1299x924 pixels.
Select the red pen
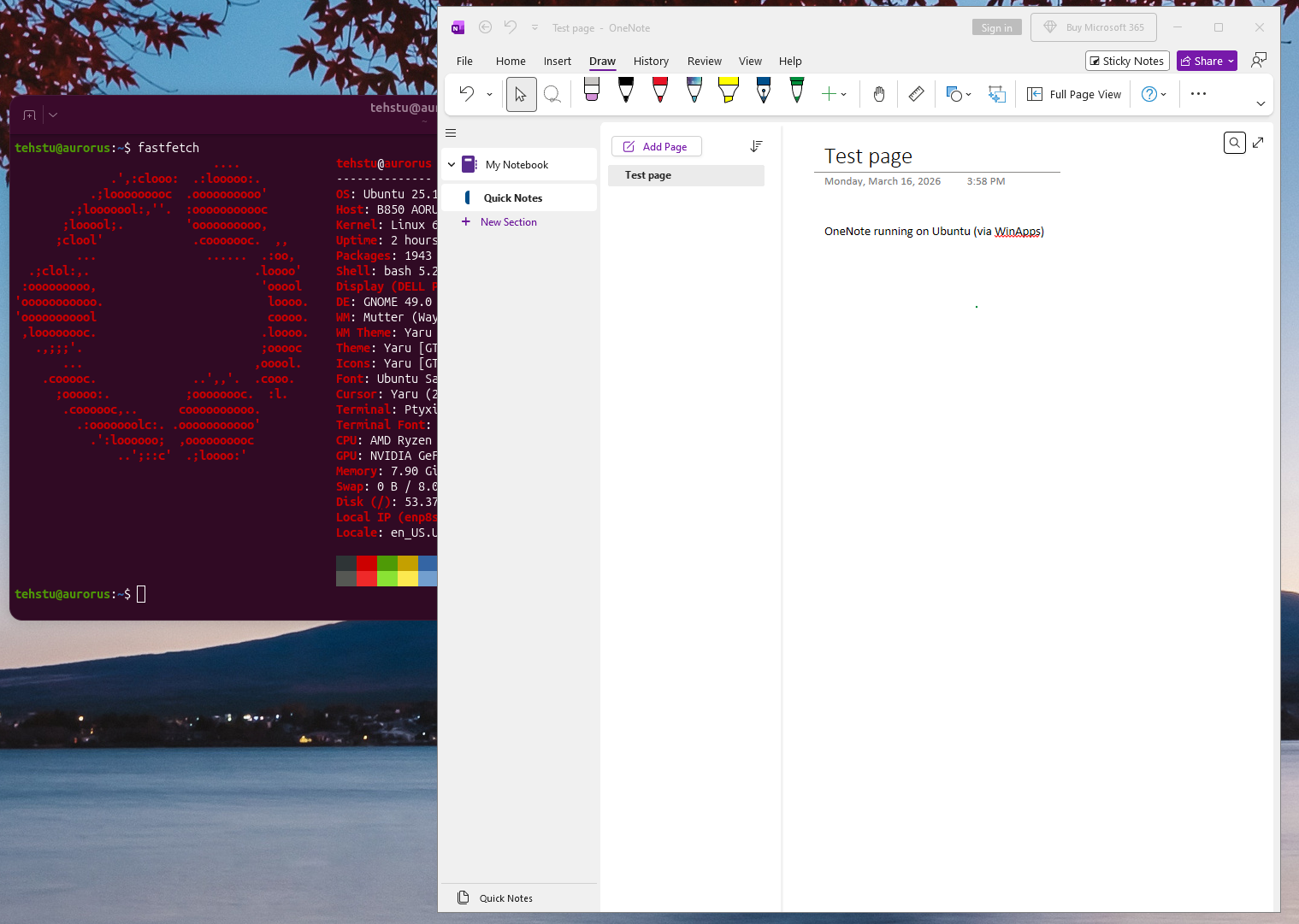[660, 90]
